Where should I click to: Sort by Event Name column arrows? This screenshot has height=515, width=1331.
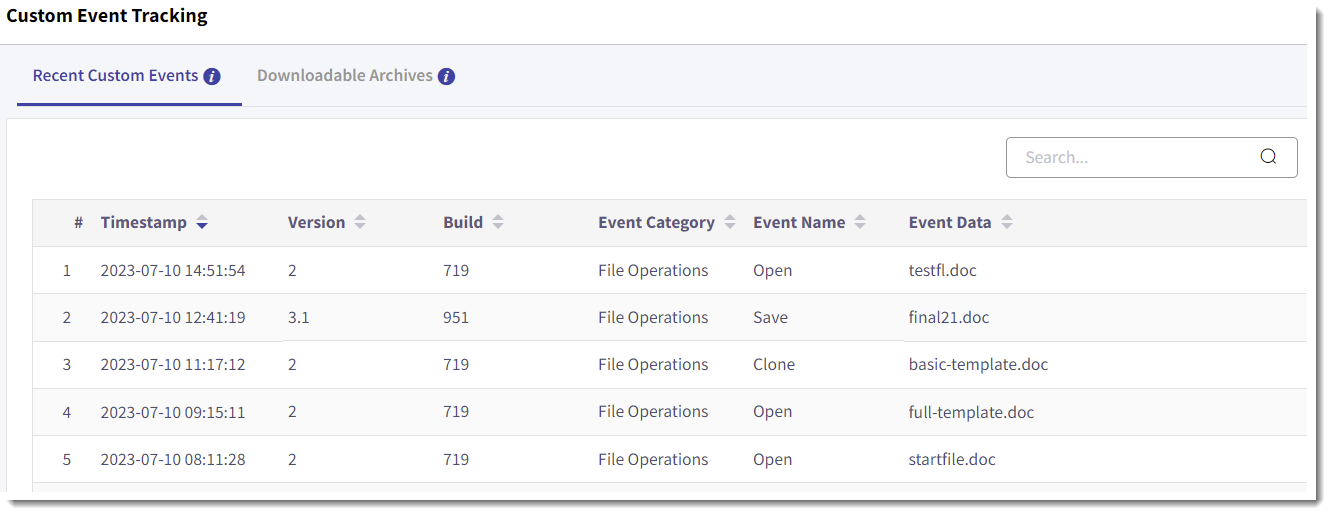[860, 223]
